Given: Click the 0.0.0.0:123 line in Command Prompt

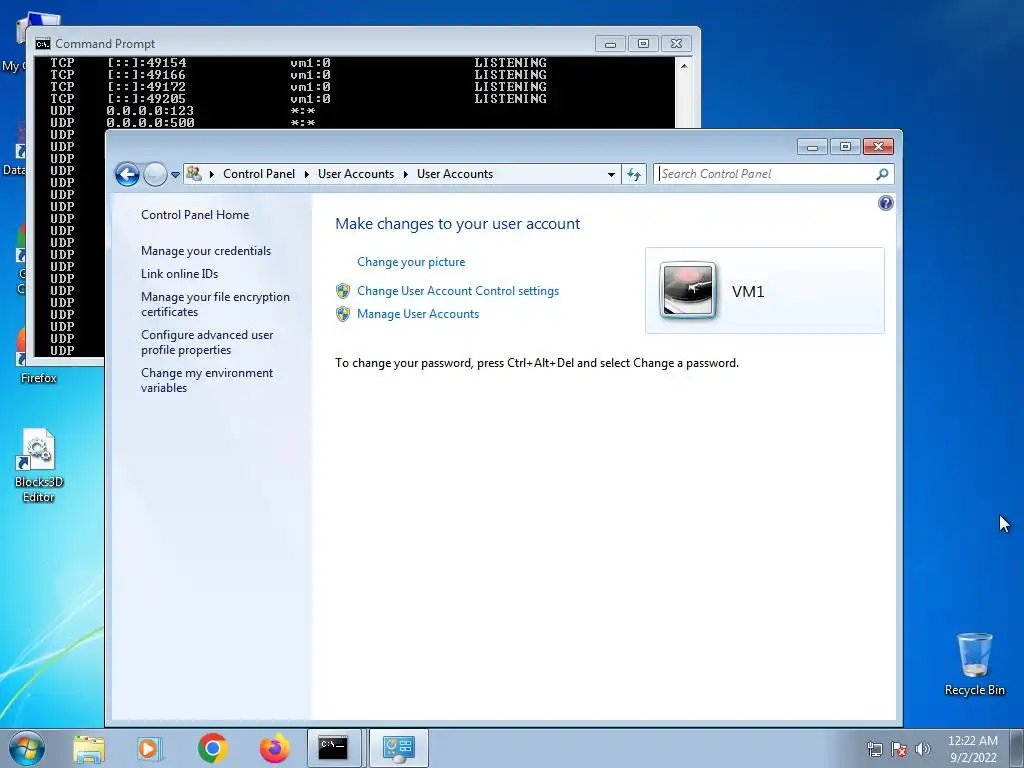Looking at the screenshot, I should point(183,111).
